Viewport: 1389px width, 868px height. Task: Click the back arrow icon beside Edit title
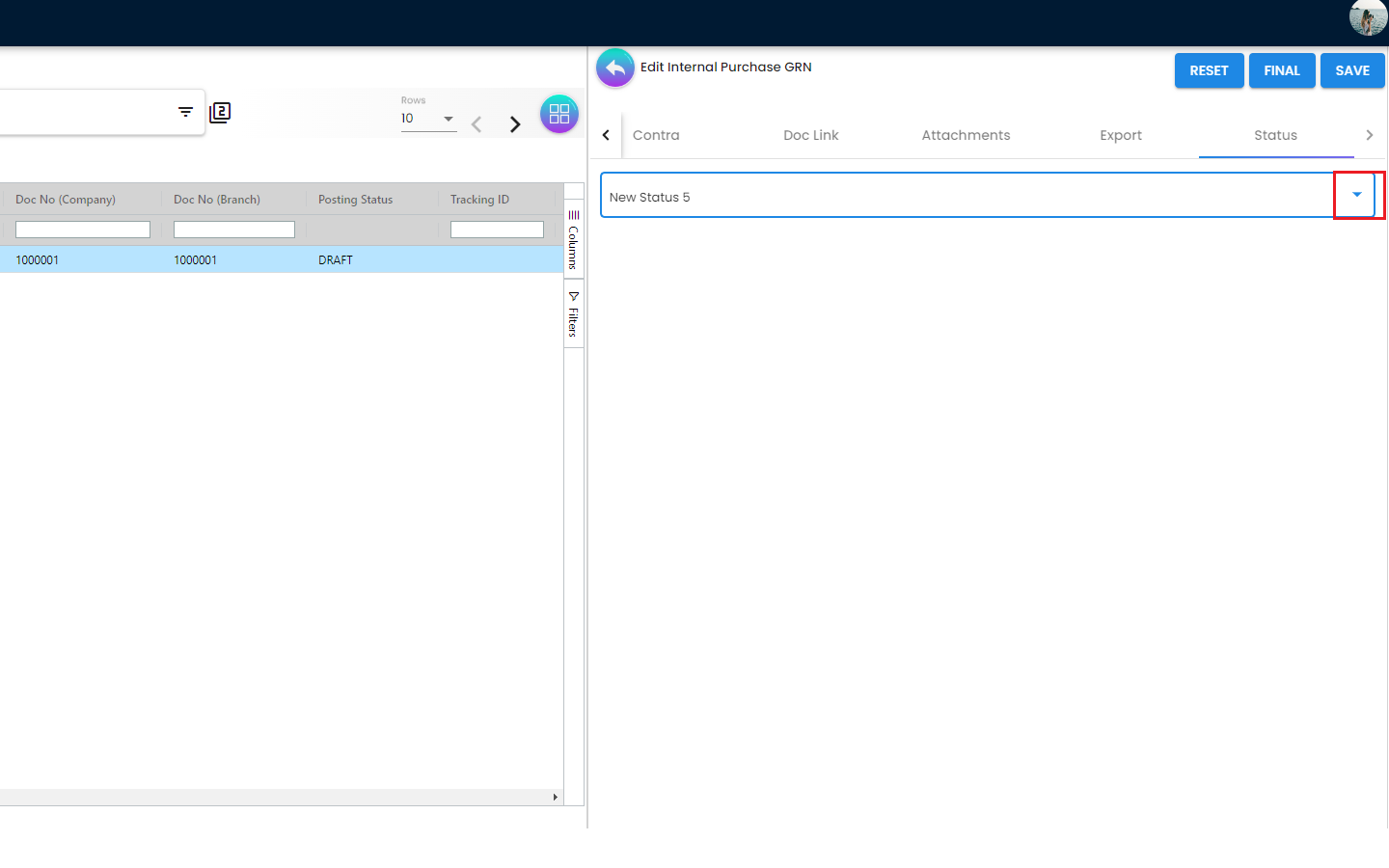tap(614, 68)
